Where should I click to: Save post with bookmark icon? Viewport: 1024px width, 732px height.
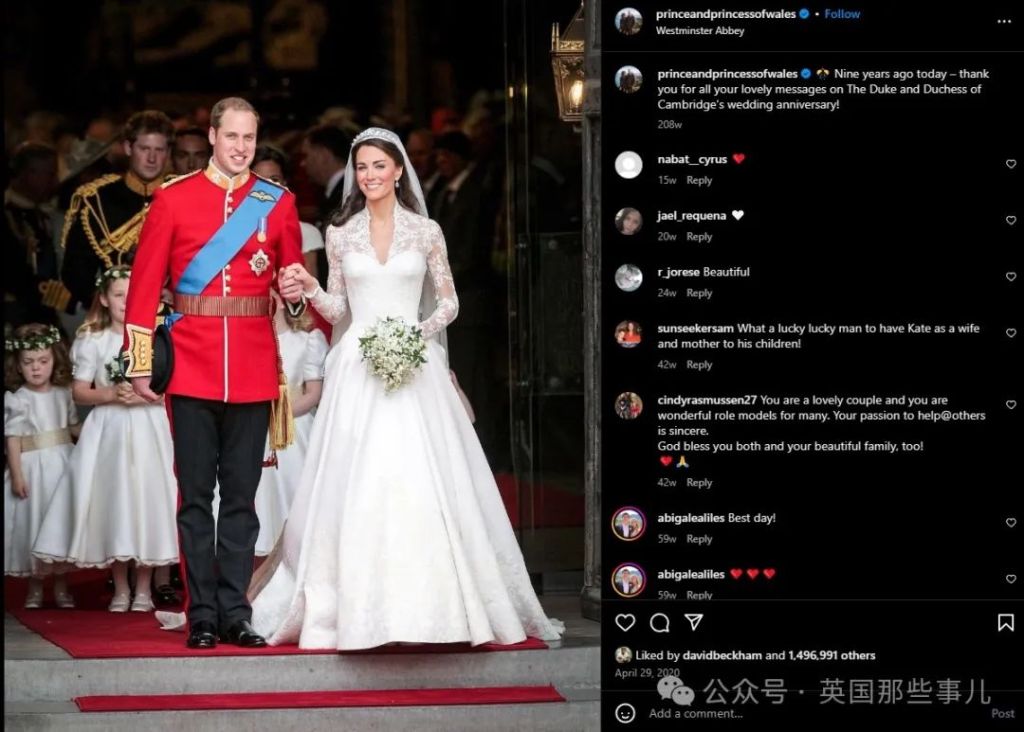tap(1006, 622)
